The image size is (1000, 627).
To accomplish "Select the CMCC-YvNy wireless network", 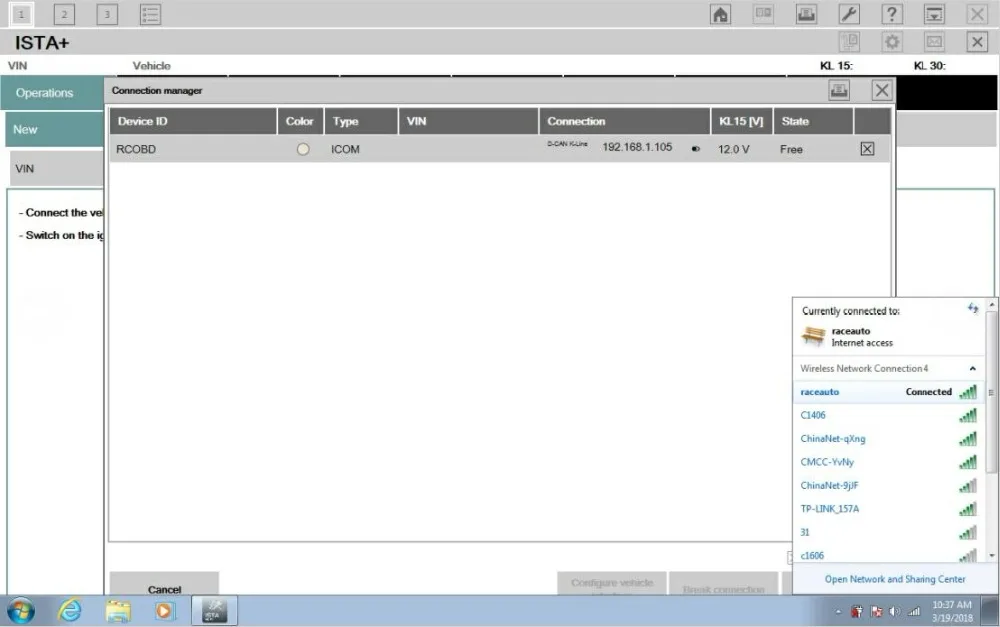I will [x=888, y=462].
